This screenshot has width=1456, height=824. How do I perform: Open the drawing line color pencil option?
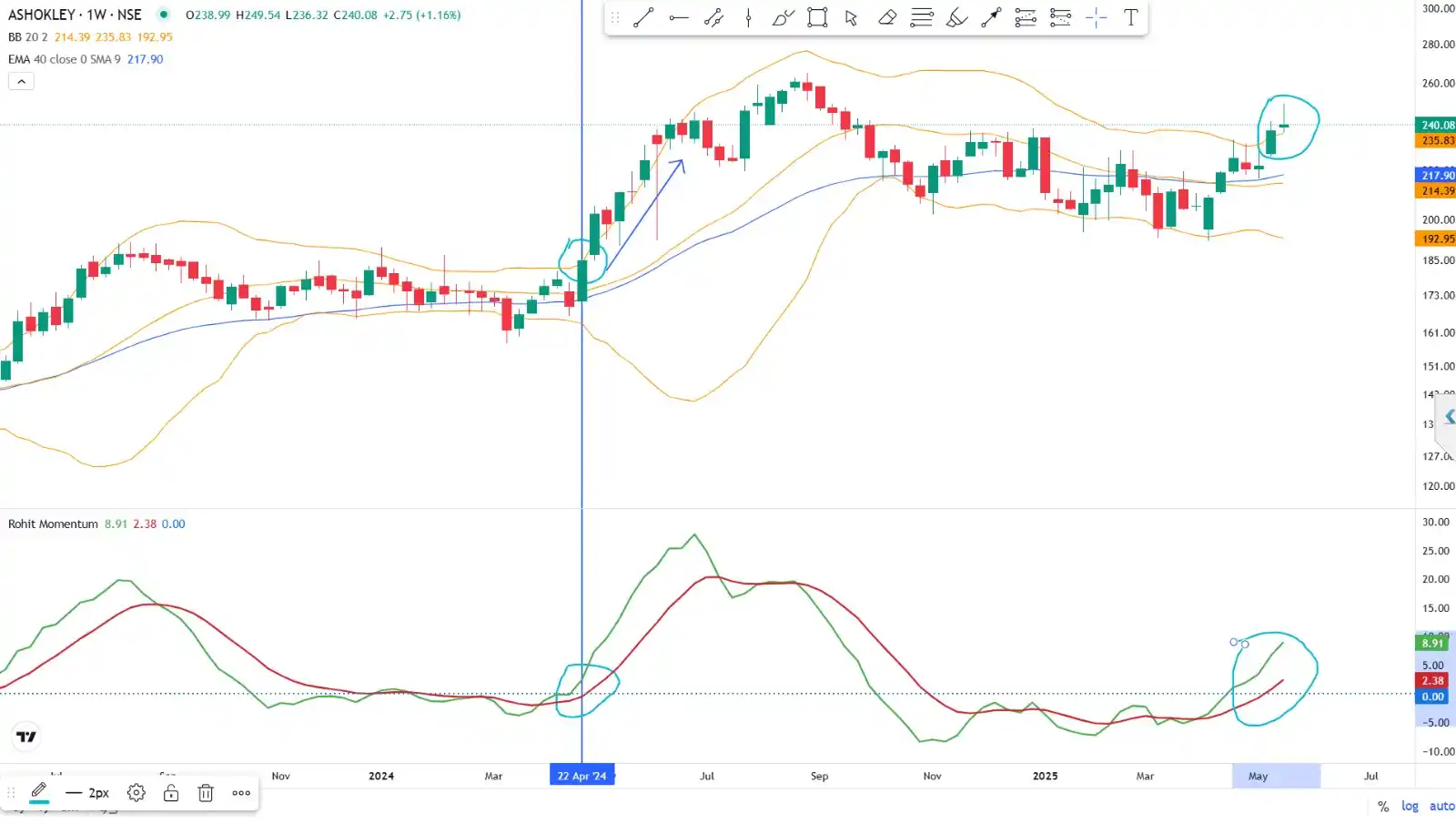(39, 792)
